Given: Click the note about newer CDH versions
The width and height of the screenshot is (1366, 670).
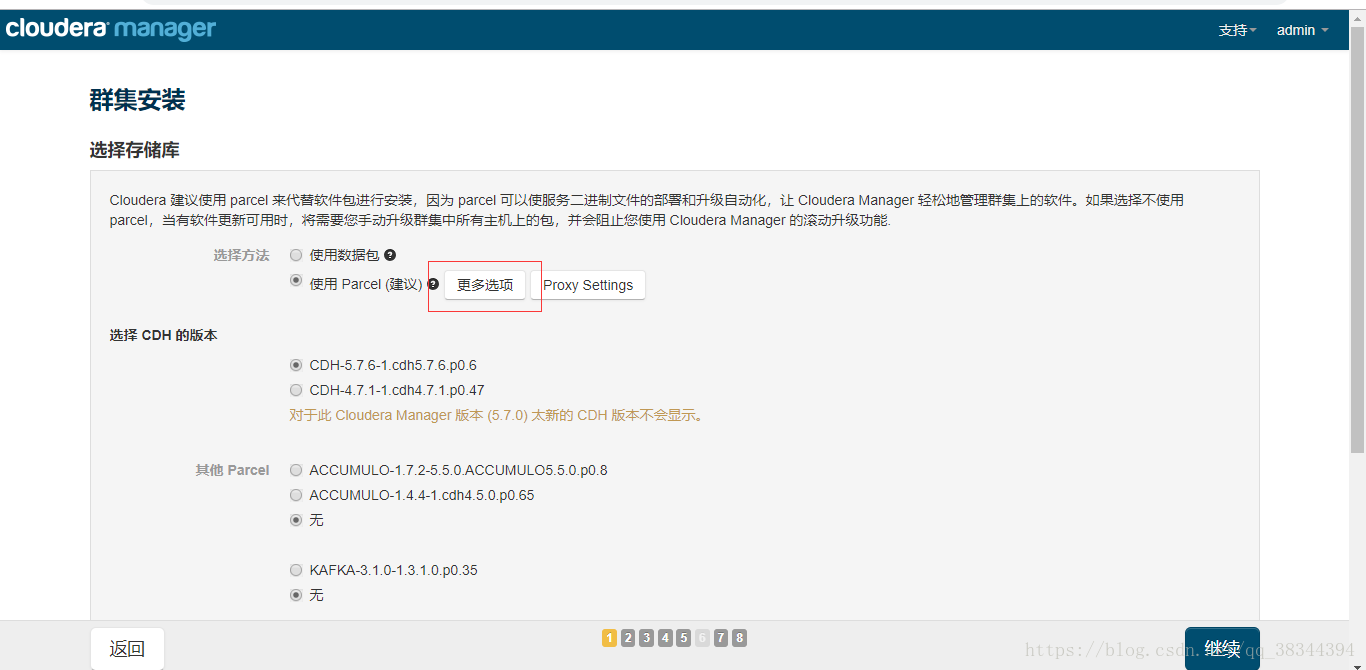Looking at the screenshot, I should tap(498, 415).
